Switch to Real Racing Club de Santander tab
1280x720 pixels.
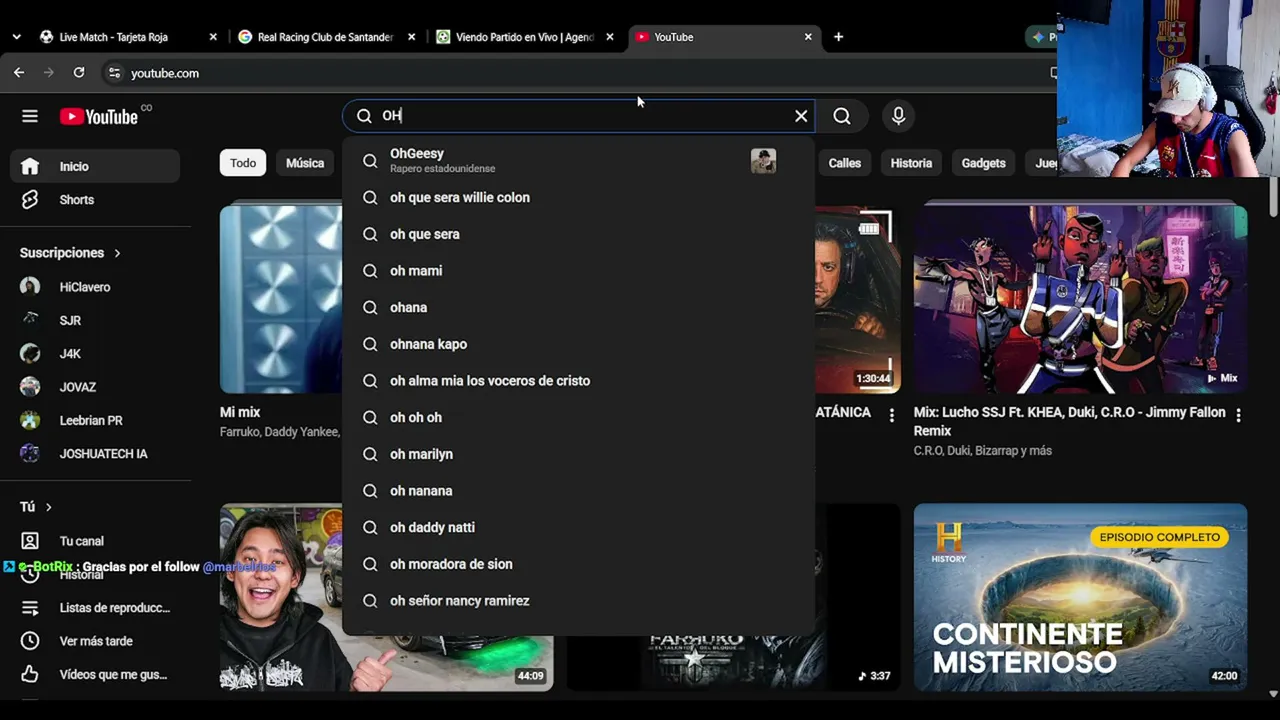coord(325,37)
